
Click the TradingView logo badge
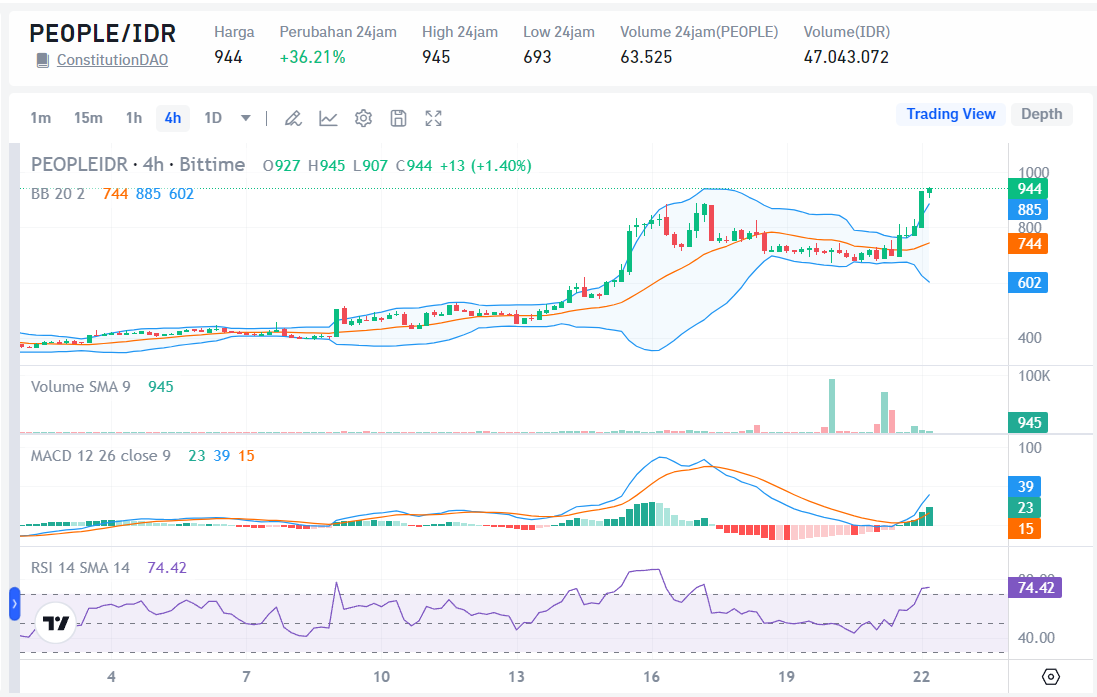point(56,622)
